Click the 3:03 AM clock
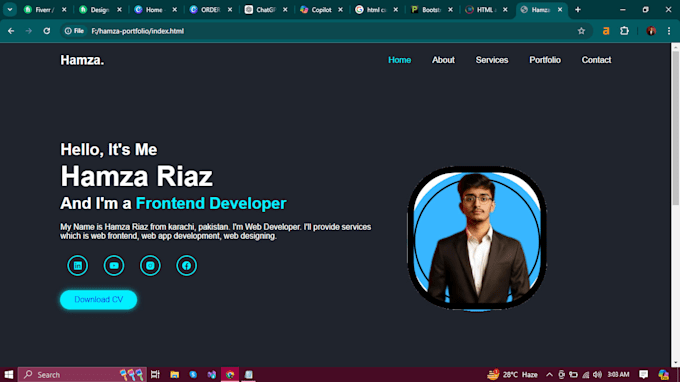Viewport: 680px width, 382px height. coord(618,374)
